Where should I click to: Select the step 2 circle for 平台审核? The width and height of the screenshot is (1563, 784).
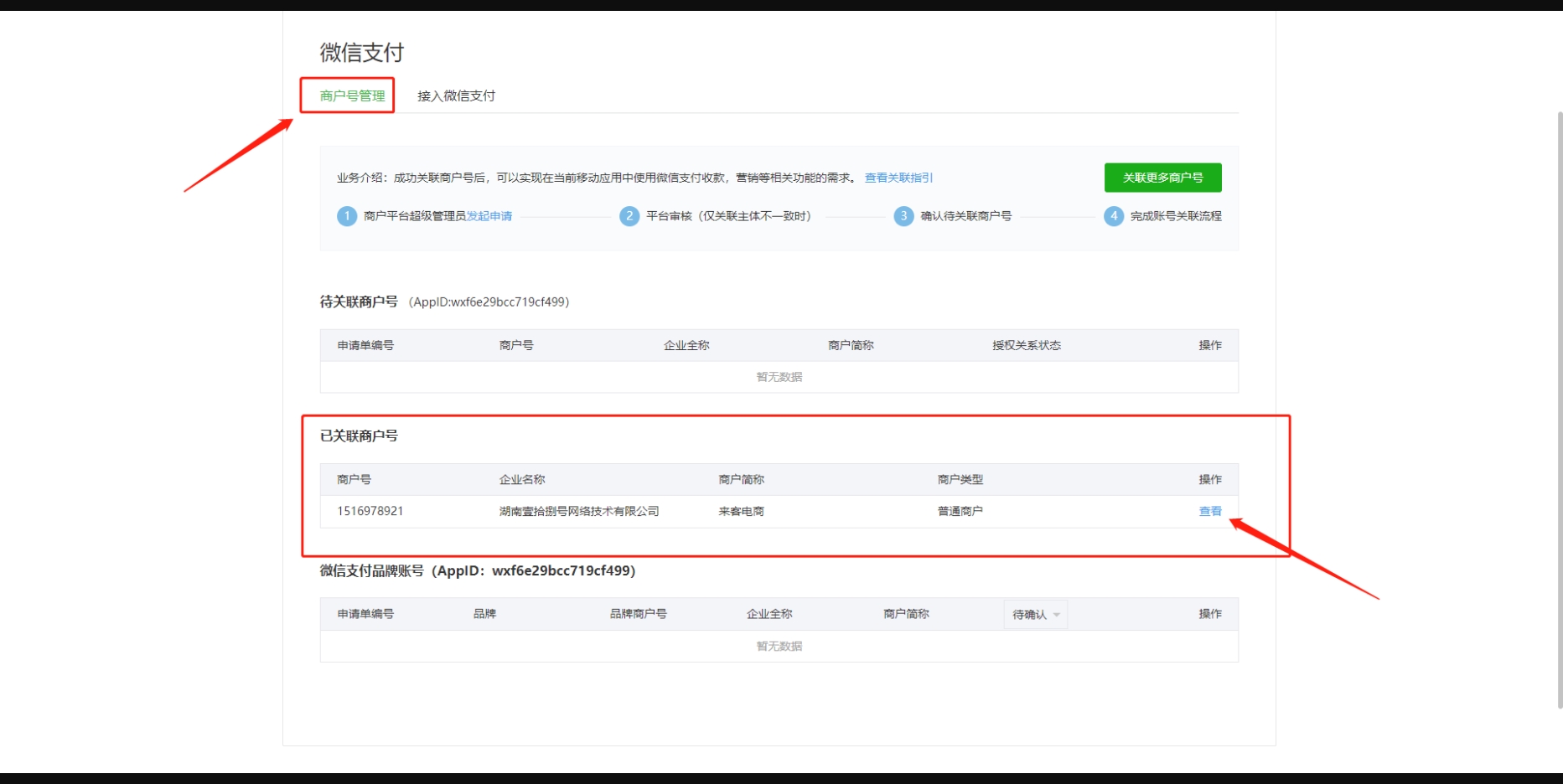point(629,216)
